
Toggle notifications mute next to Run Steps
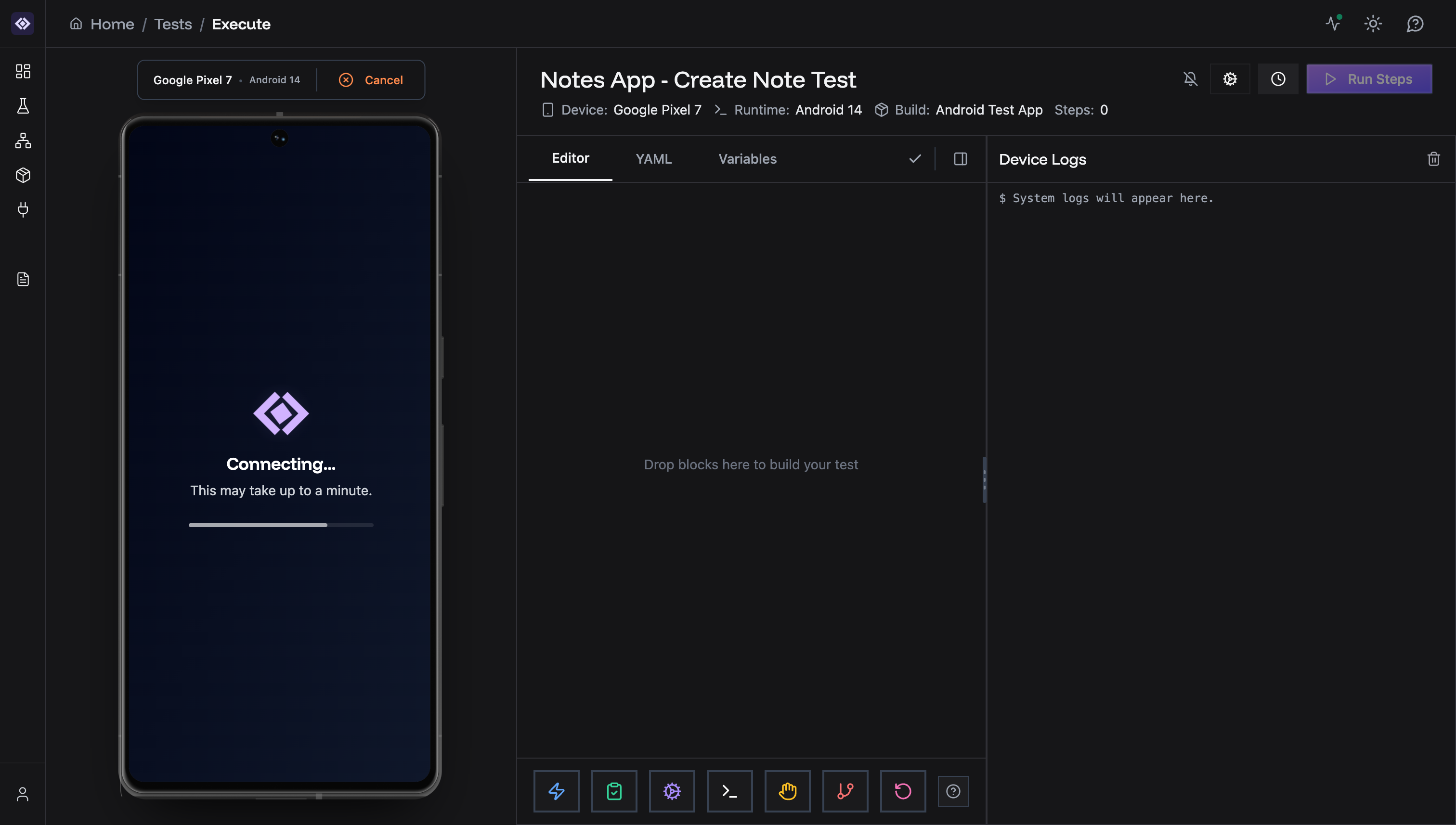coord(1191,79)
